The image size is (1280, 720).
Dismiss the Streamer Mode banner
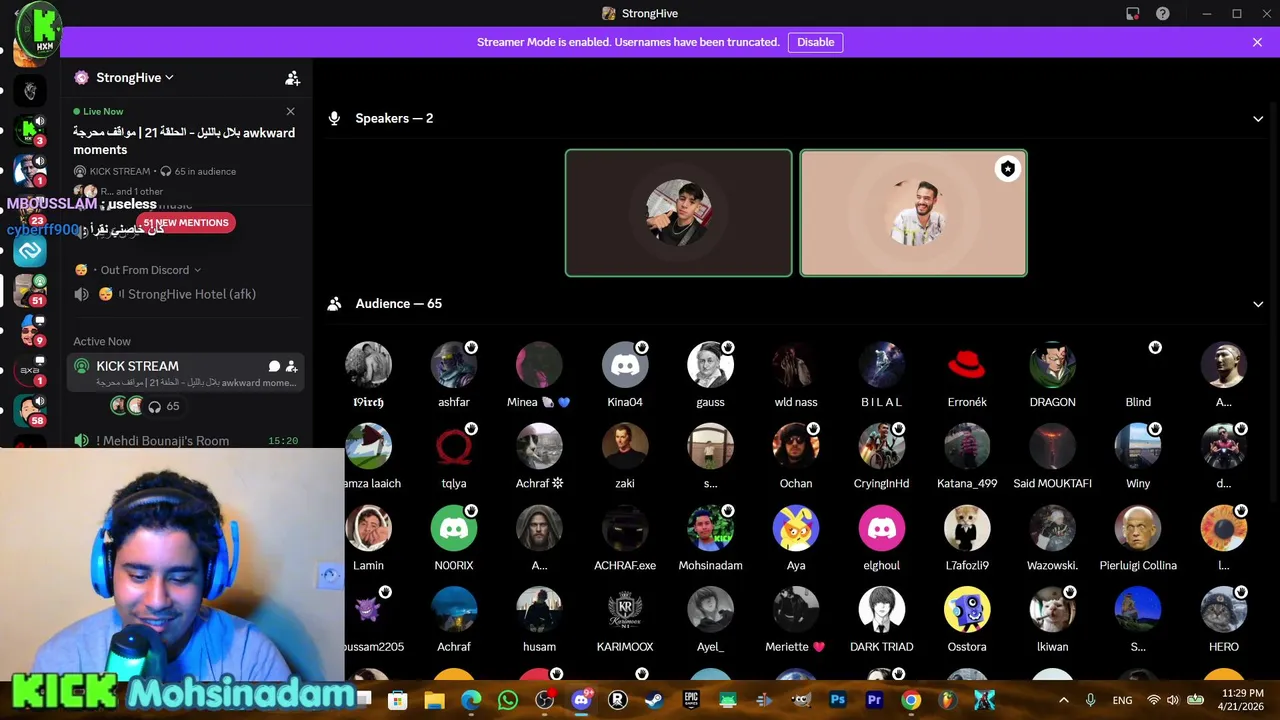point(1257,42)
